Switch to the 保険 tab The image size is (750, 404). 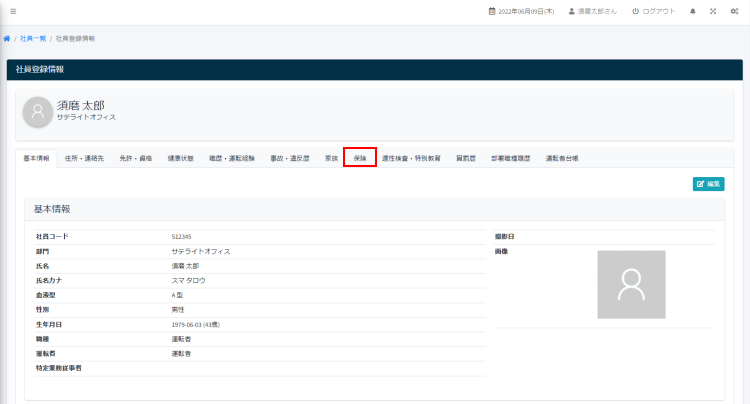click(360, 158)
